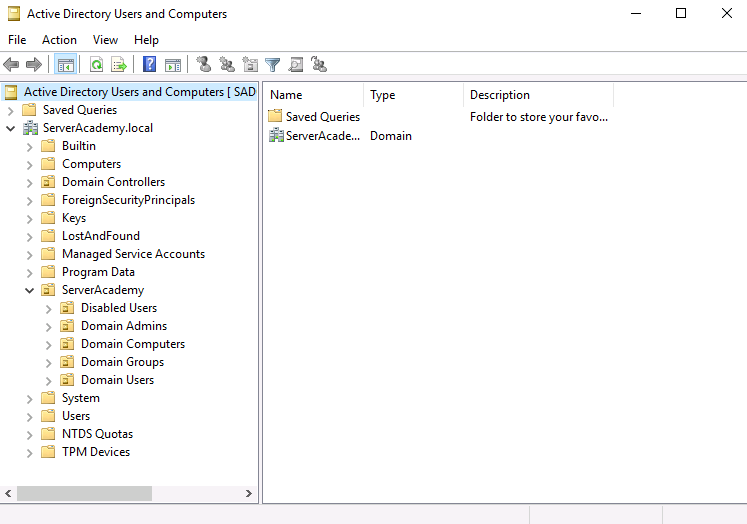Sort list by Description column header
This screenshot has height=524, width=747.
[x=538, y=95]
